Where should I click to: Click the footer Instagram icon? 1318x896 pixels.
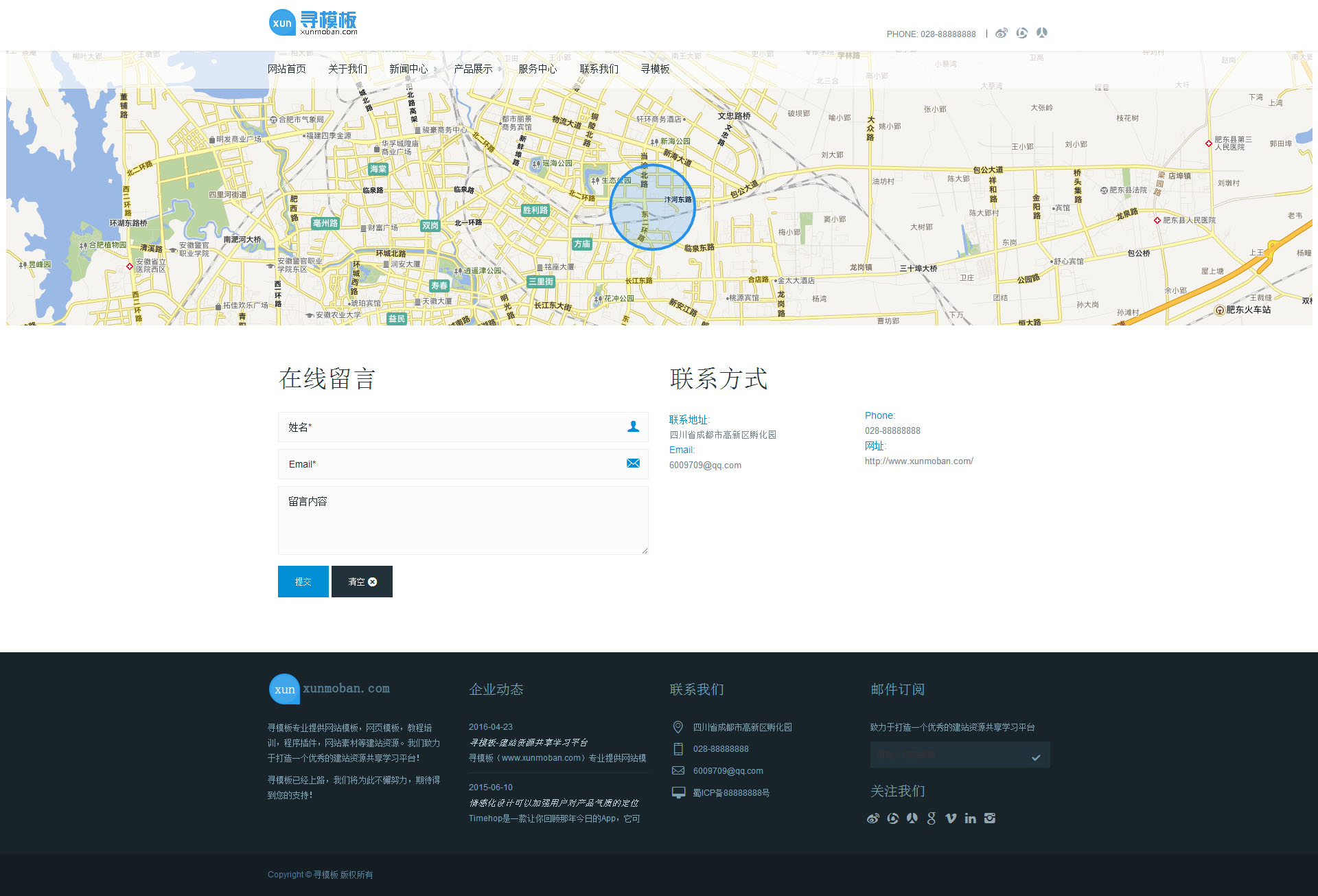990,818
